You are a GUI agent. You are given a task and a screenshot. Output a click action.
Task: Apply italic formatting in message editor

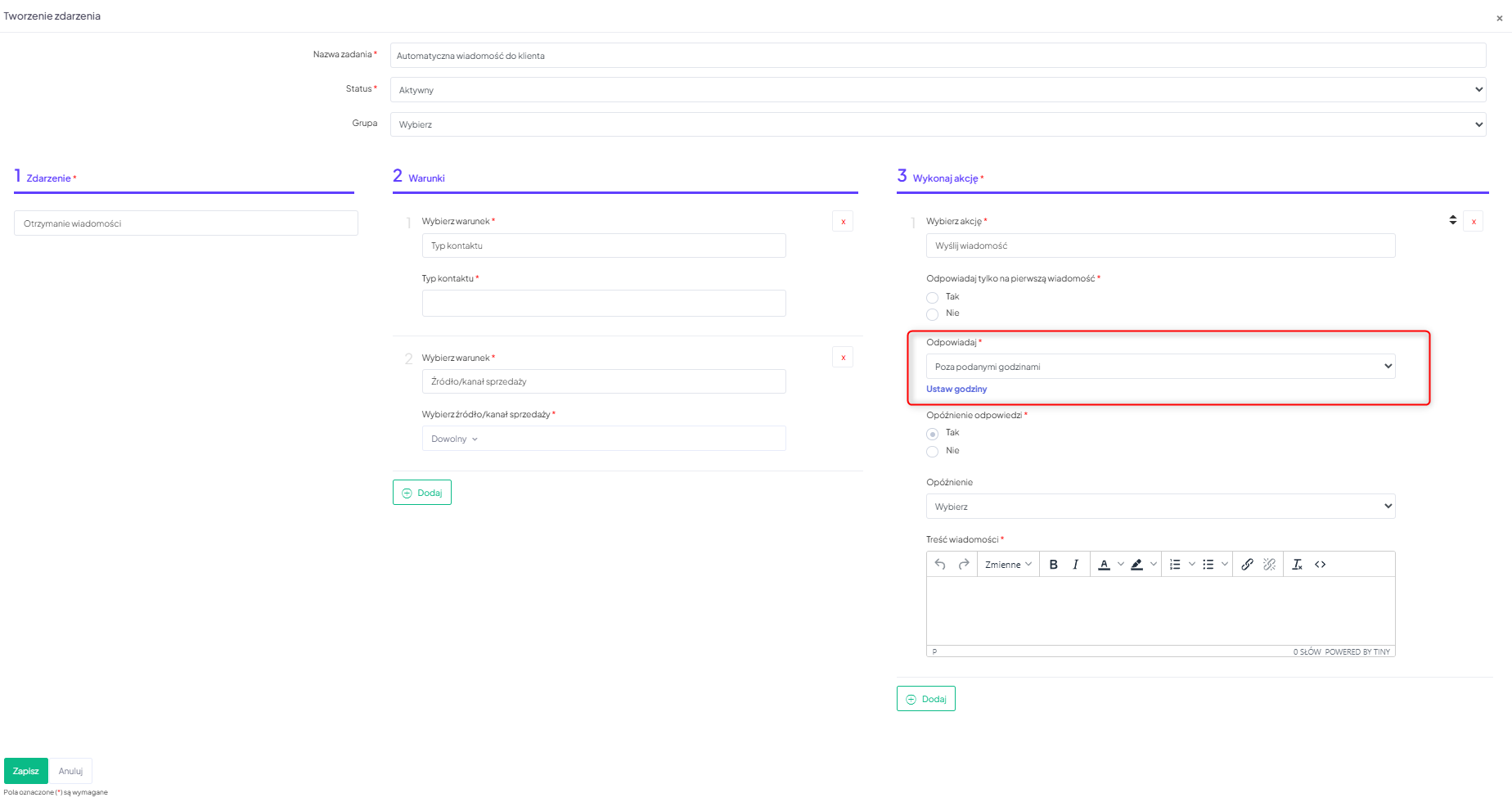click(x=1075, y=565)
